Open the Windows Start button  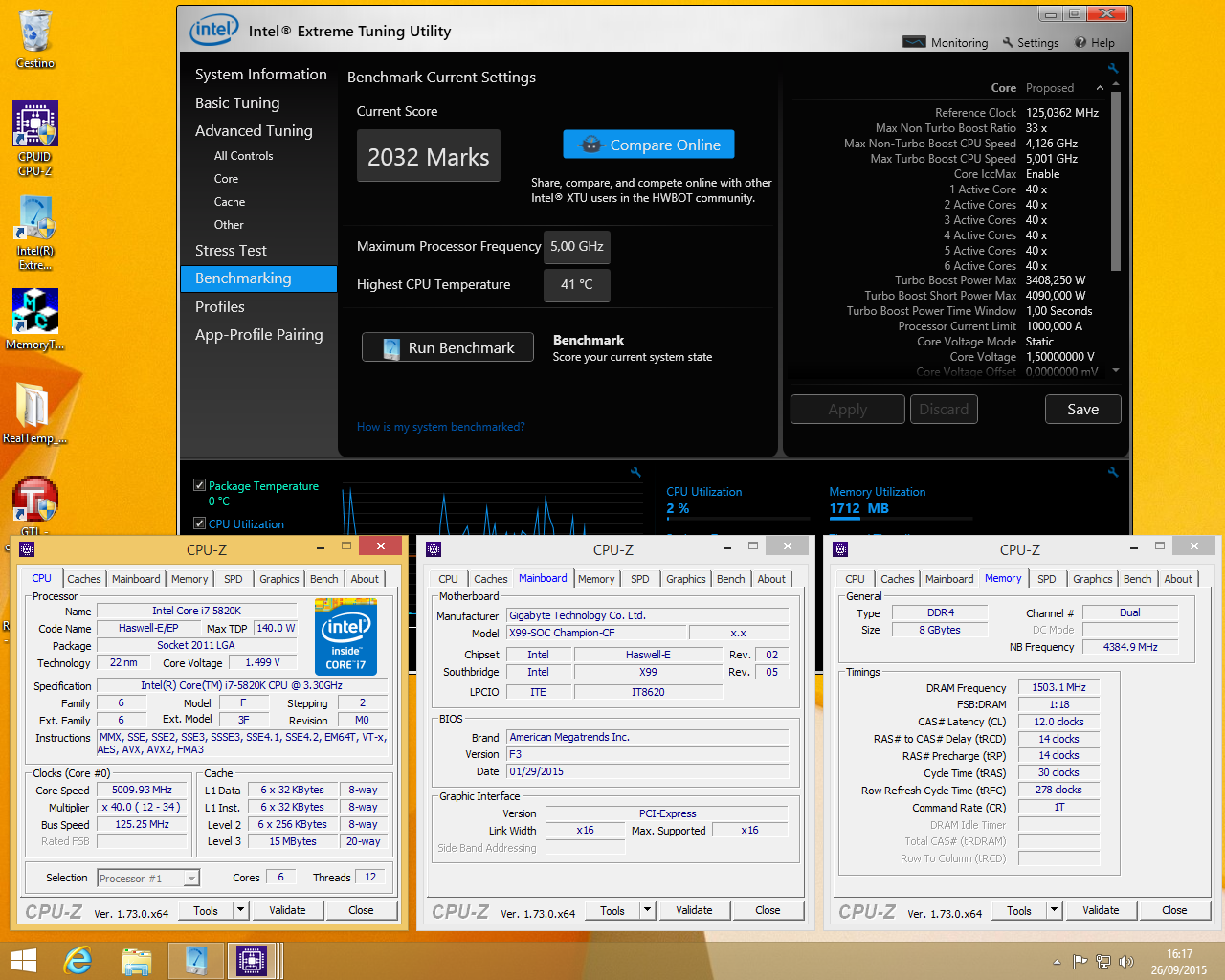pyautogui.click(x=23, y=961)
